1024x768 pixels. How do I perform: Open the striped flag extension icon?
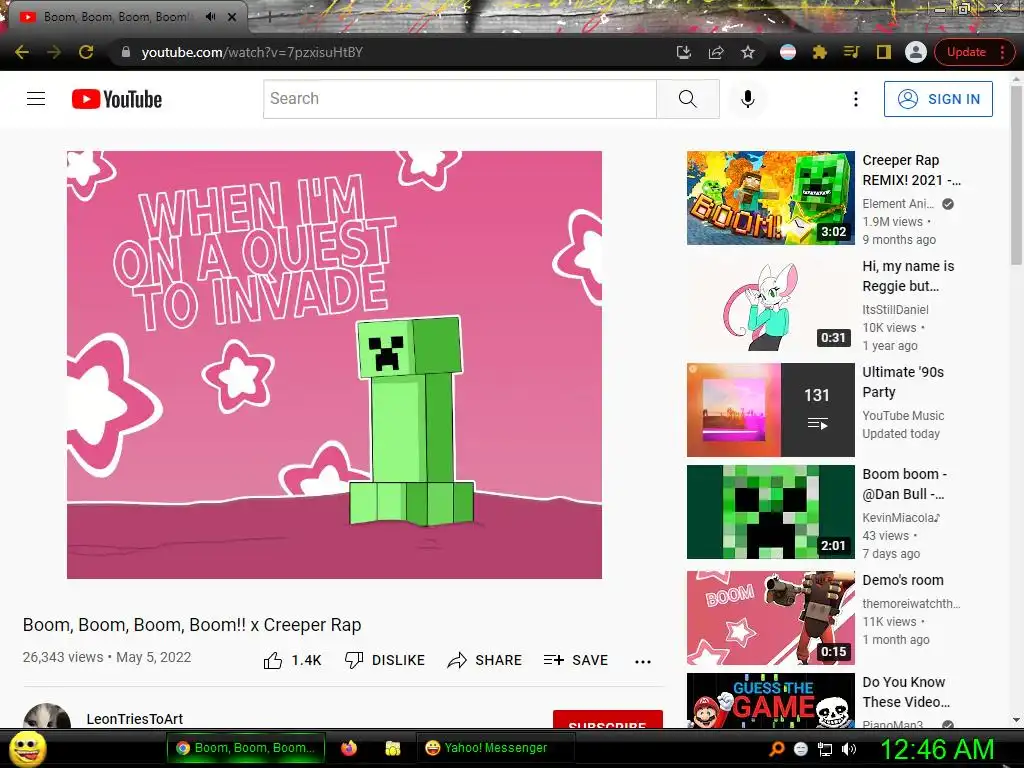coord(788,52)
